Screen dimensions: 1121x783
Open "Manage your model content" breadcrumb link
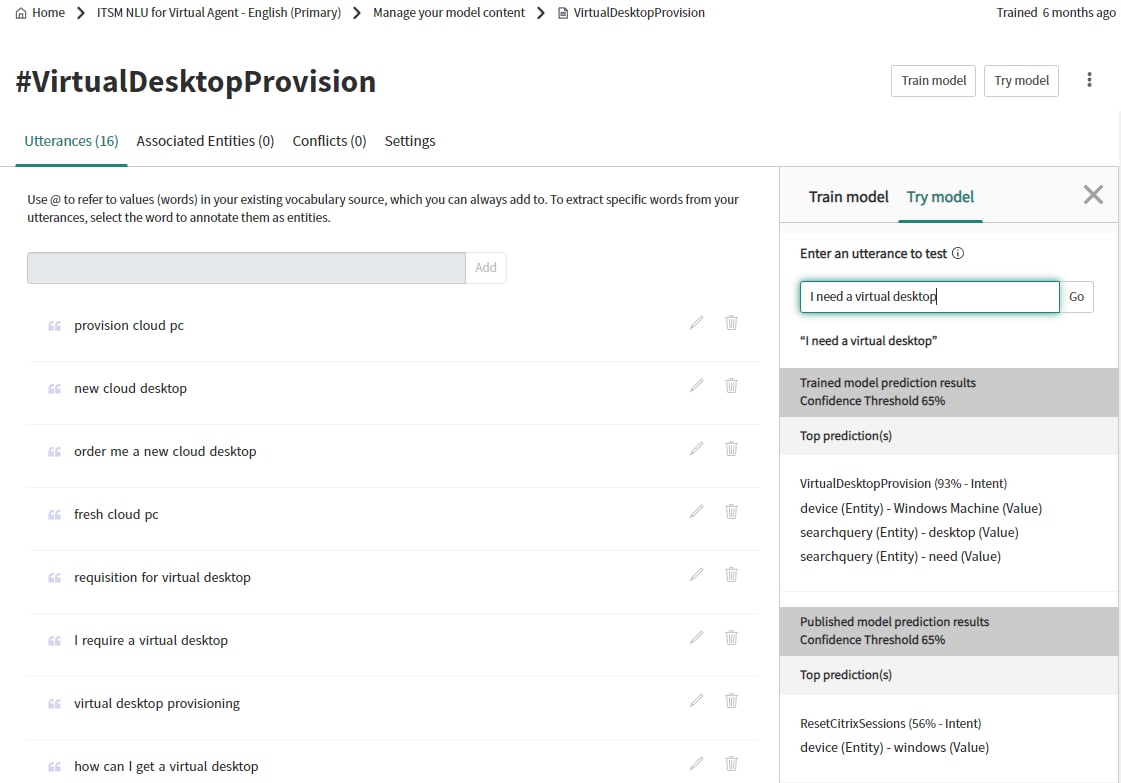[x=448, y=13]
